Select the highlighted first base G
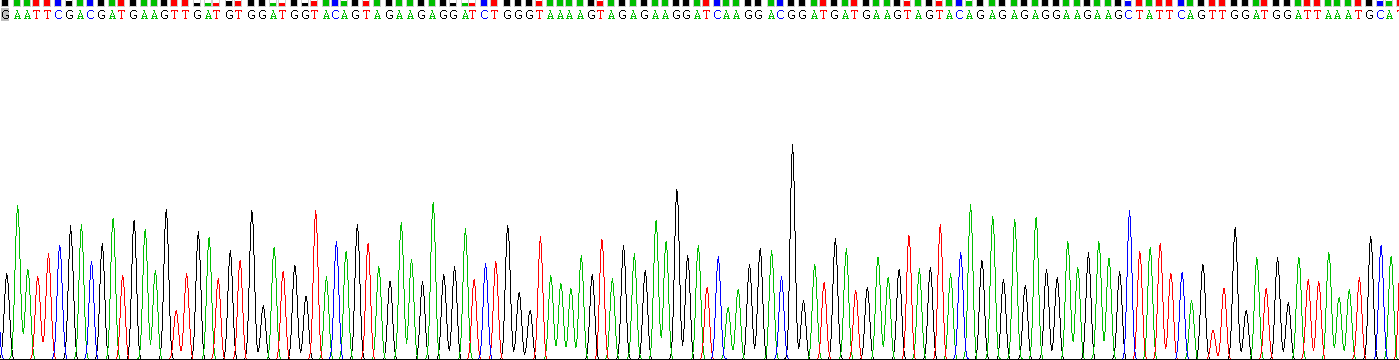 pos(5,15)
